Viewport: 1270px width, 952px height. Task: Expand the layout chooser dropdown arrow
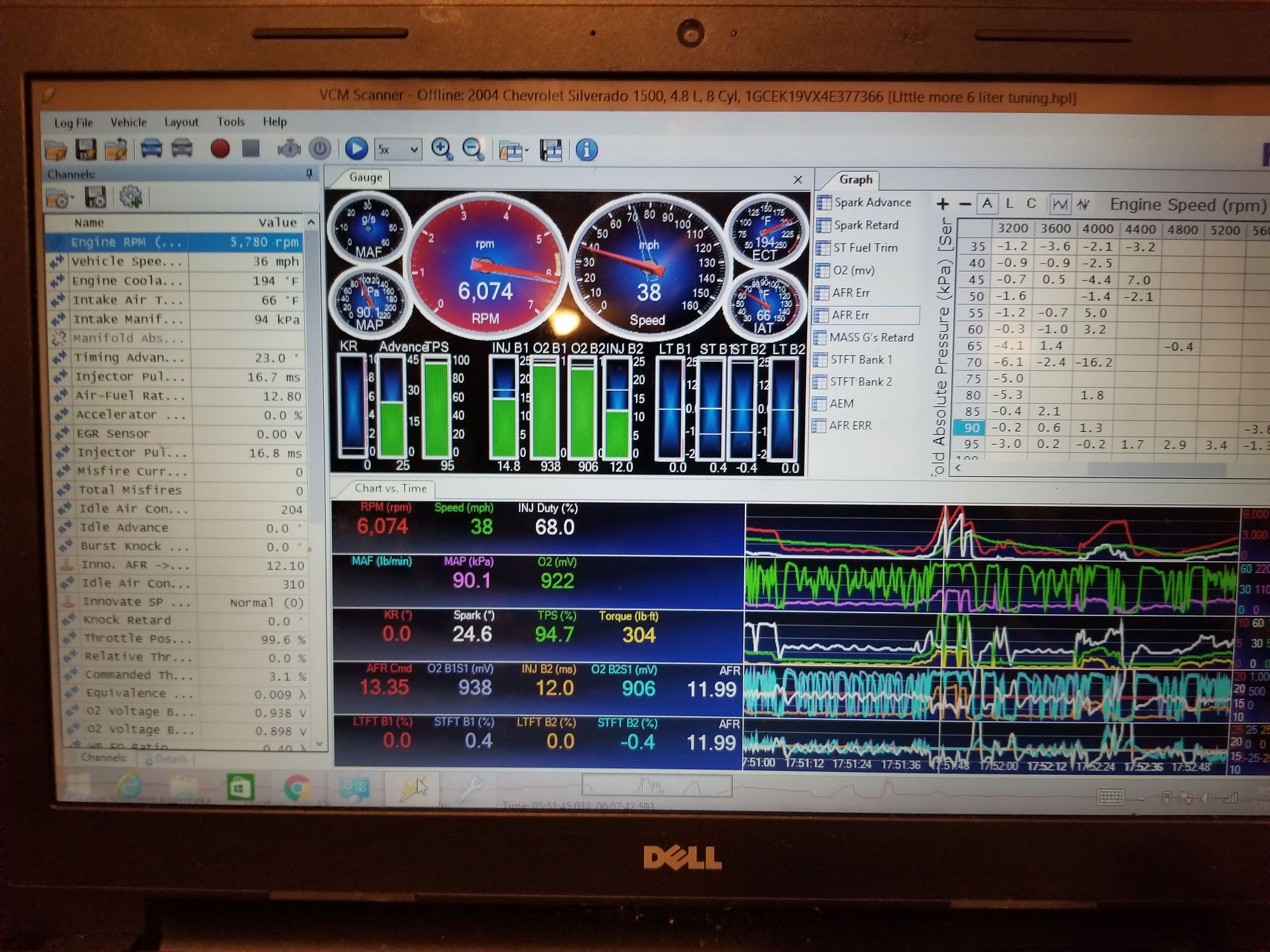point(527,151)
